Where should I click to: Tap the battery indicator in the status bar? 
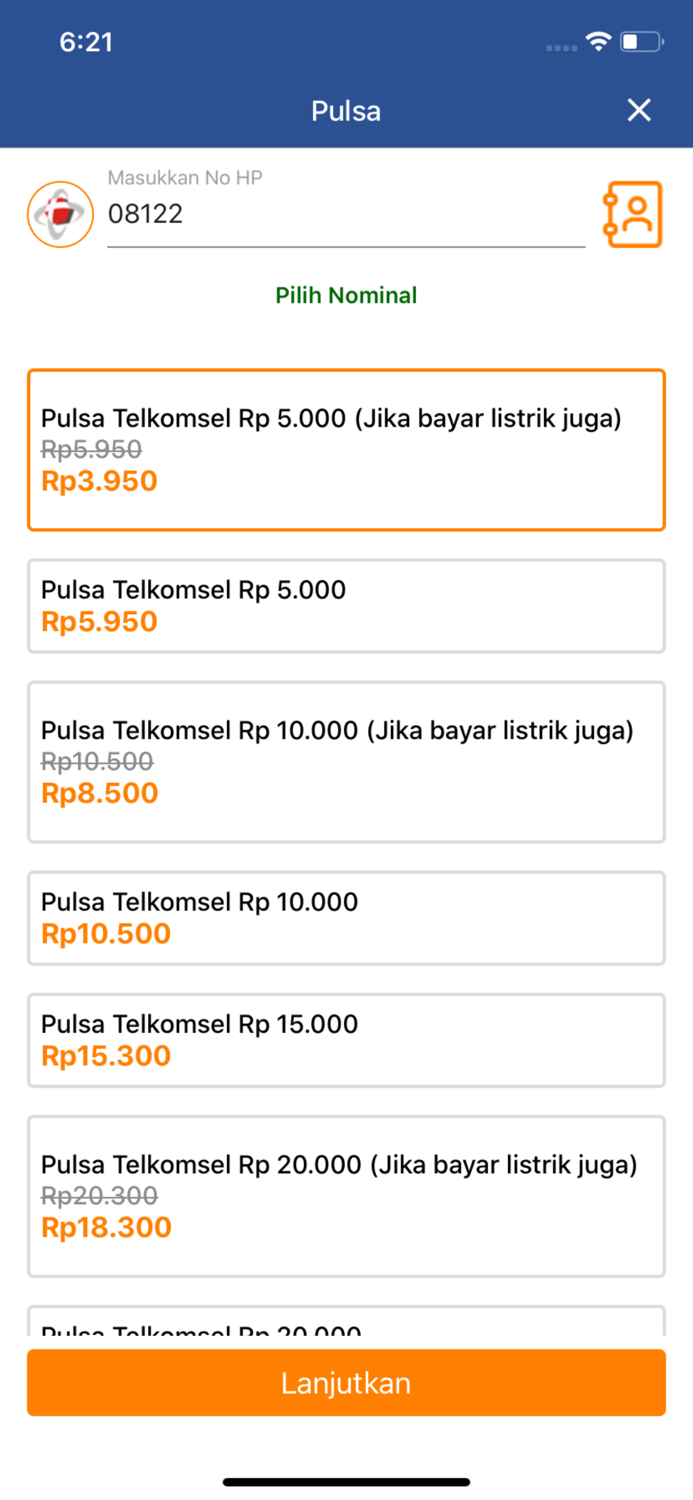[x=639, y=42]
